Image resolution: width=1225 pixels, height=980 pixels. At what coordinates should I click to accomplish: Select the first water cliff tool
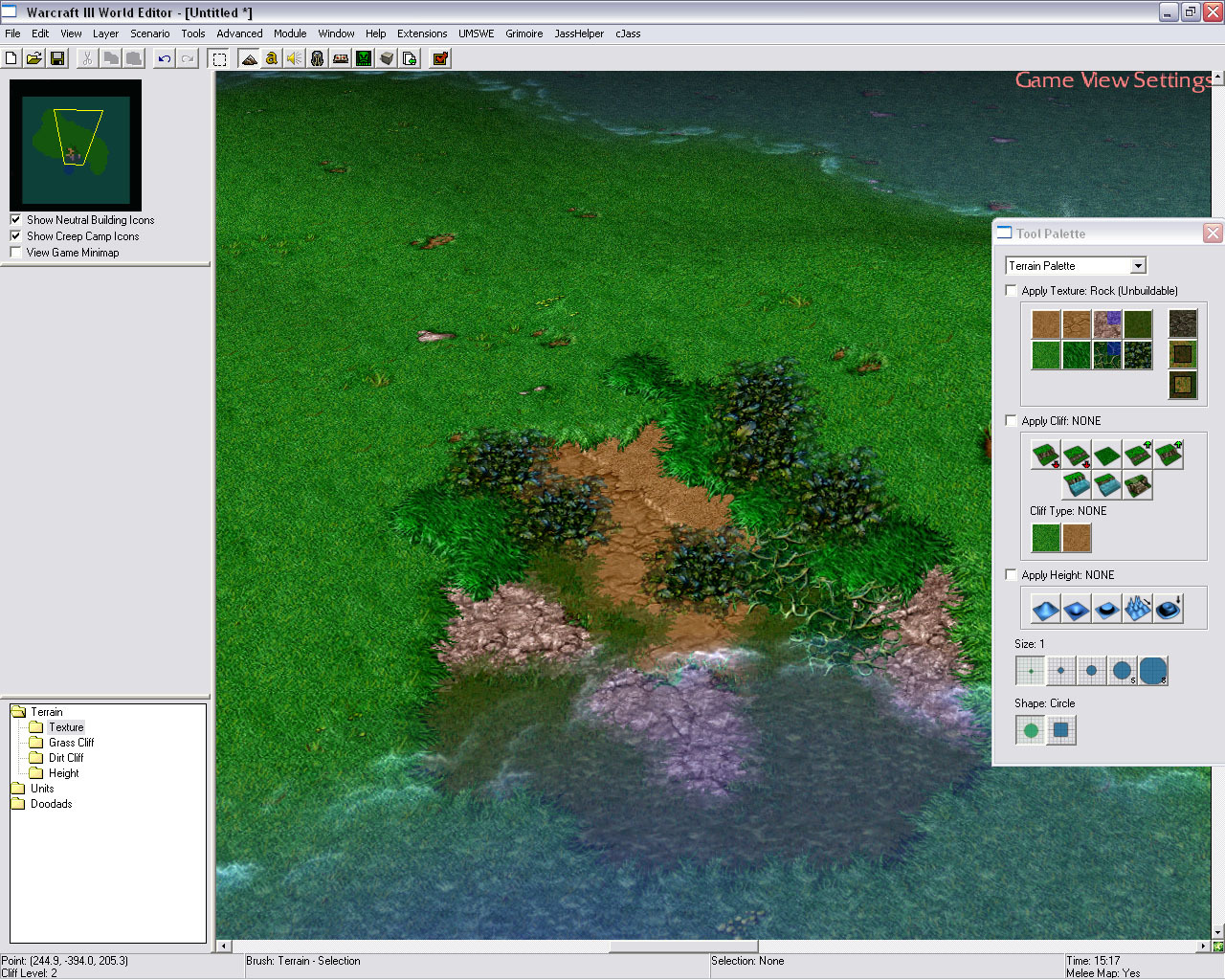1077,485
